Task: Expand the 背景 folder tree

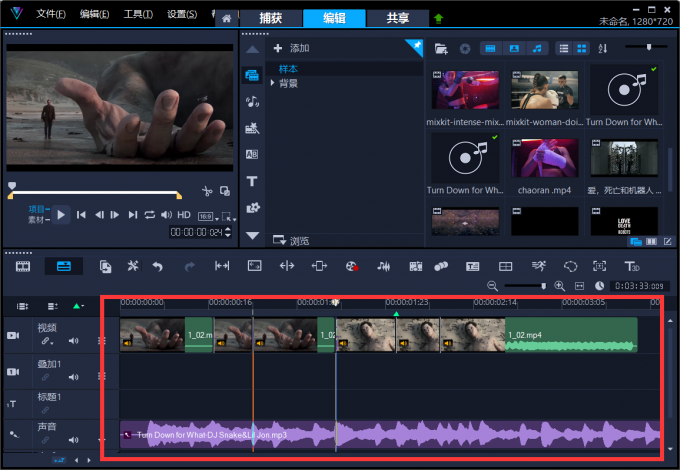Action: [x=272, y=82]
